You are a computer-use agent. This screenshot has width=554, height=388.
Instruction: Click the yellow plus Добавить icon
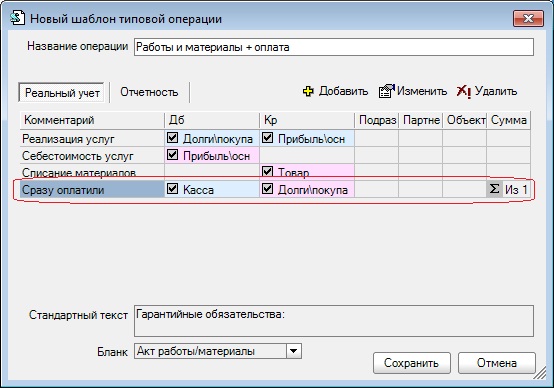pos(308,92)
